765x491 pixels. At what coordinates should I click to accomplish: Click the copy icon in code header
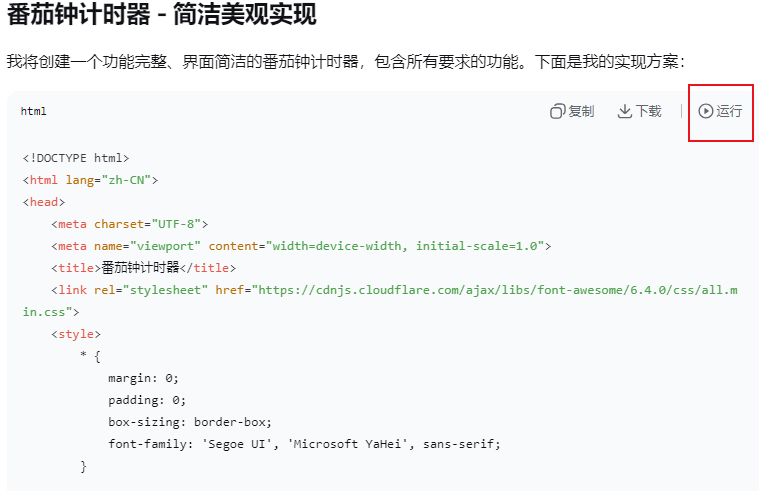click(558, 111)
